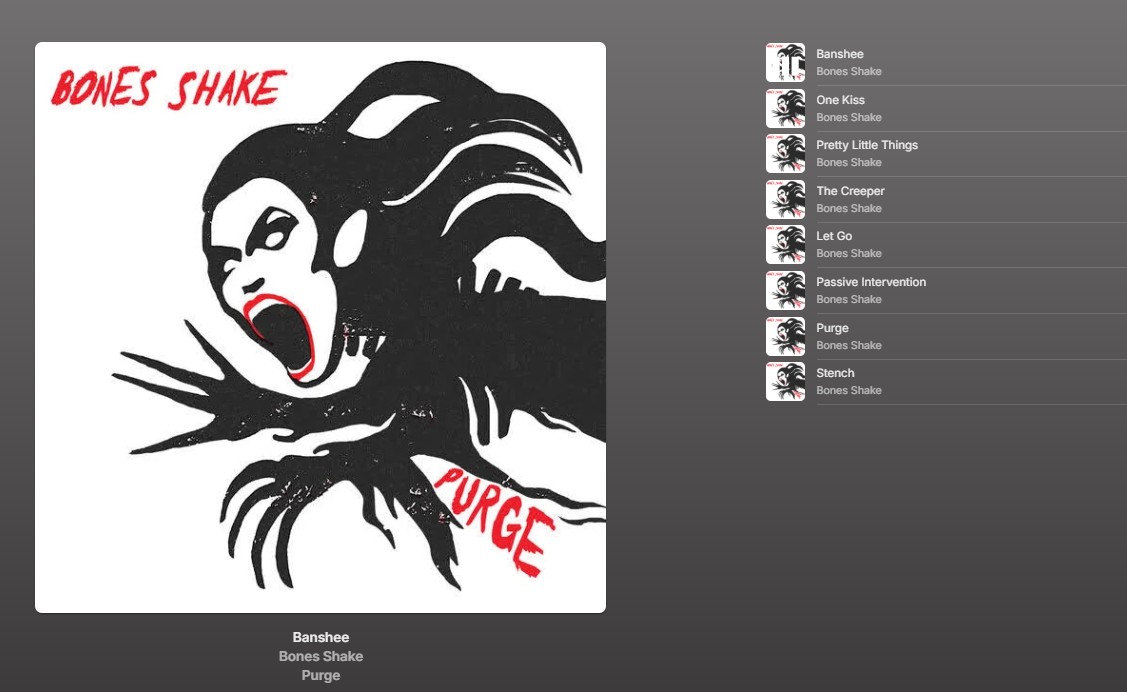Click The Creeper track artwork thumbnail
1127x692 pixels.
785,200
